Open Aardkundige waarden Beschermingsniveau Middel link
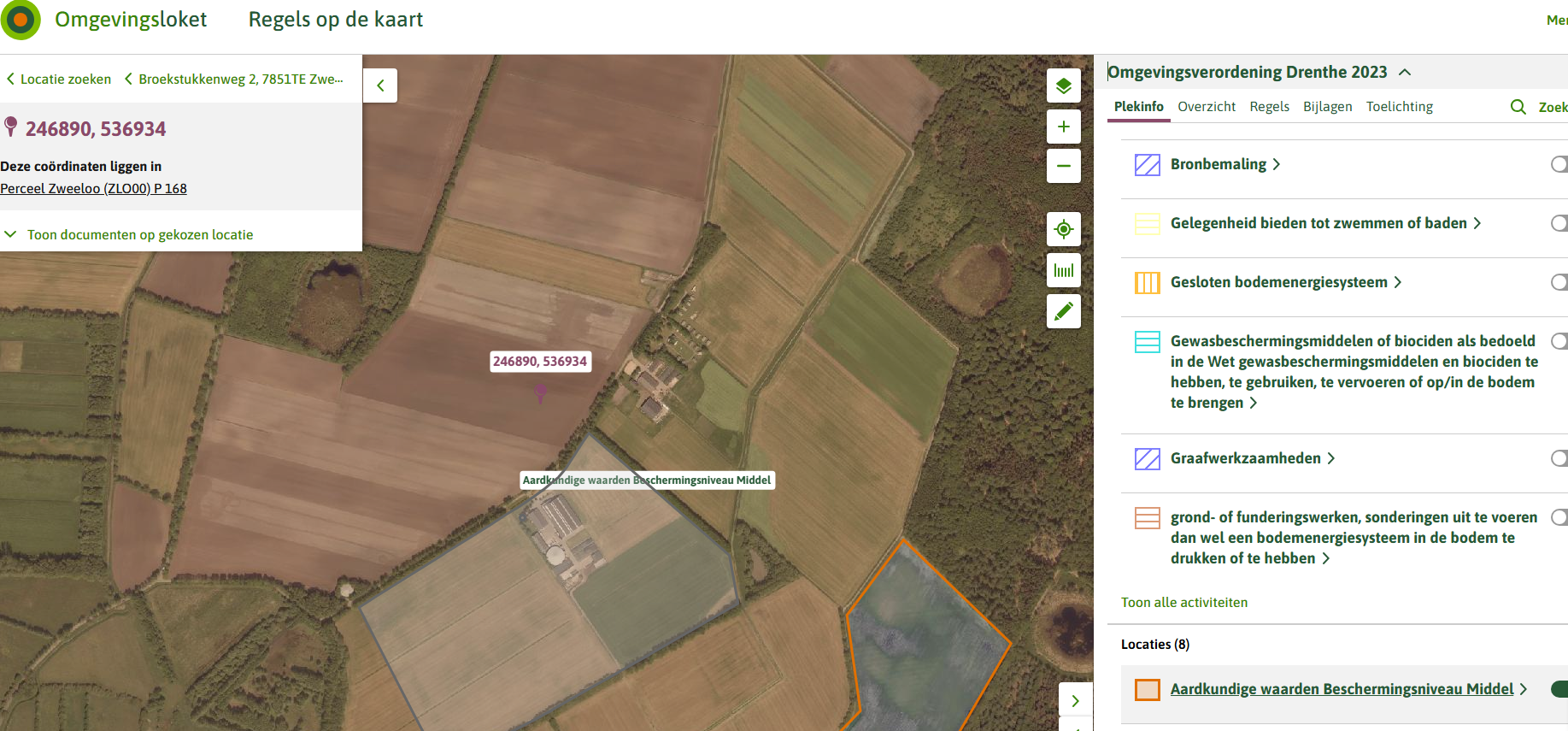Viewport: 1568px width, 731px height. 1348,689
